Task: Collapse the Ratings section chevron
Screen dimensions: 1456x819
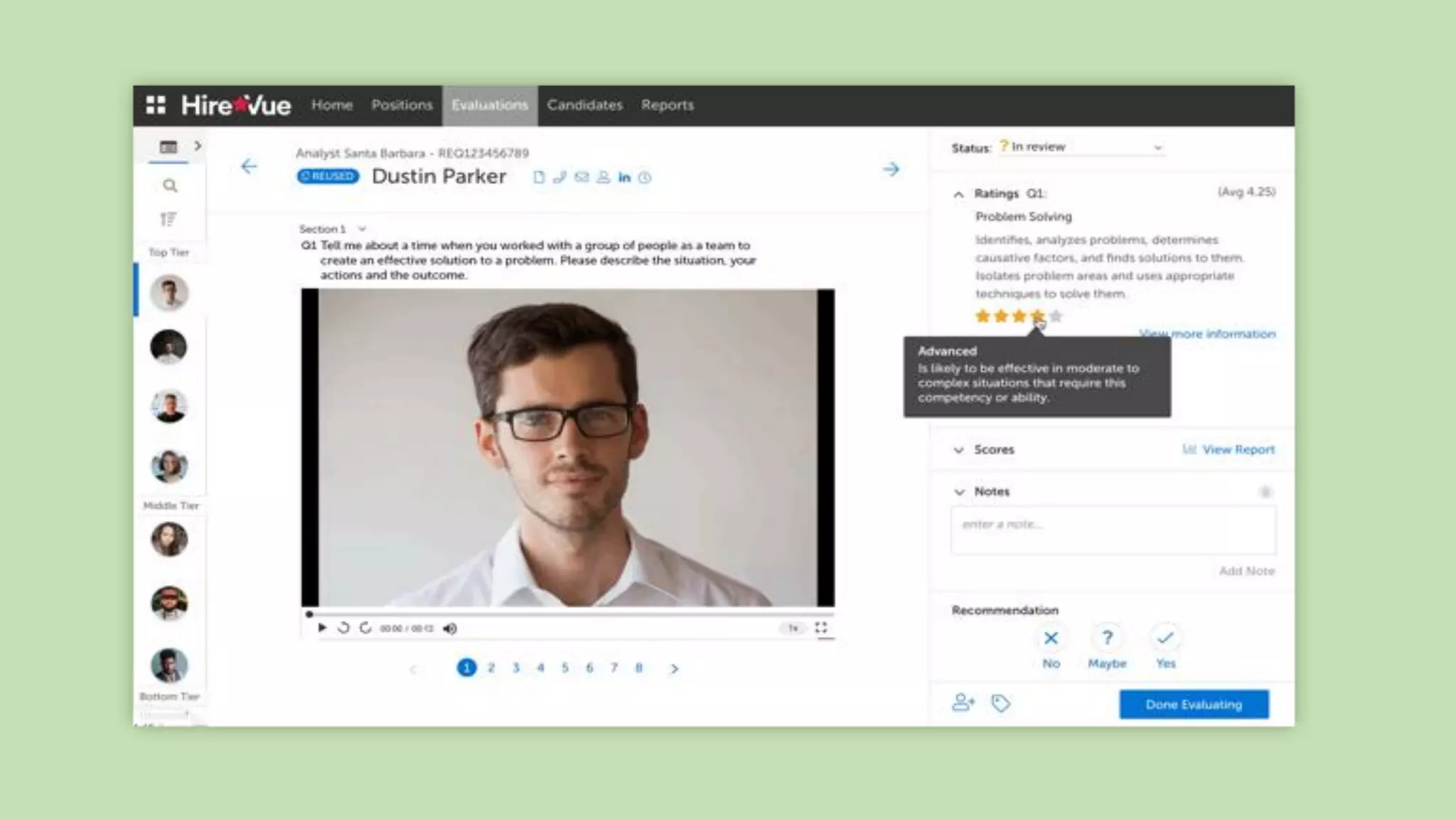Action: click(959, 194)
